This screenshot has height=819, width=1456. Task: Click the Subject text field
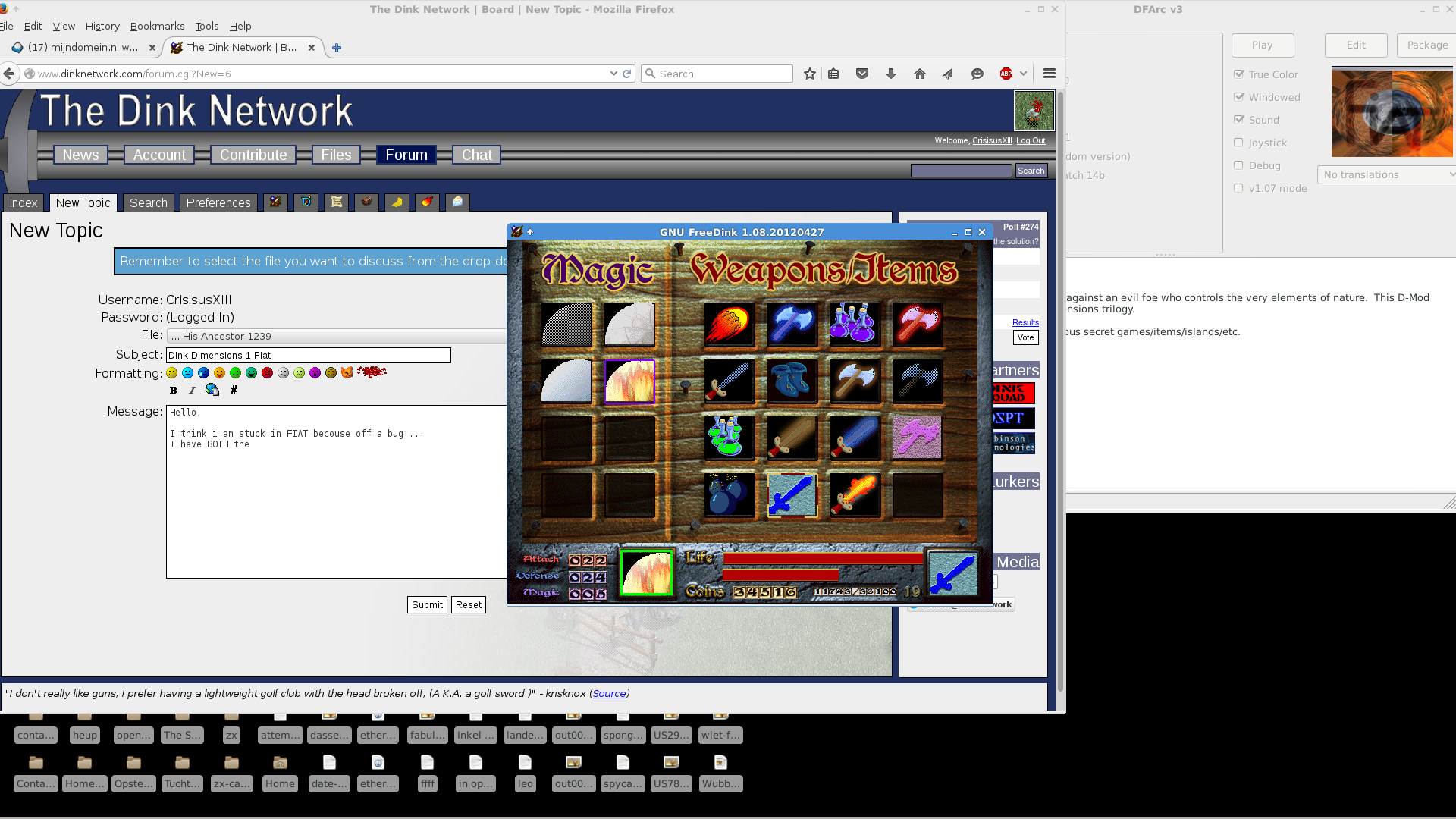tap(308, 355)
